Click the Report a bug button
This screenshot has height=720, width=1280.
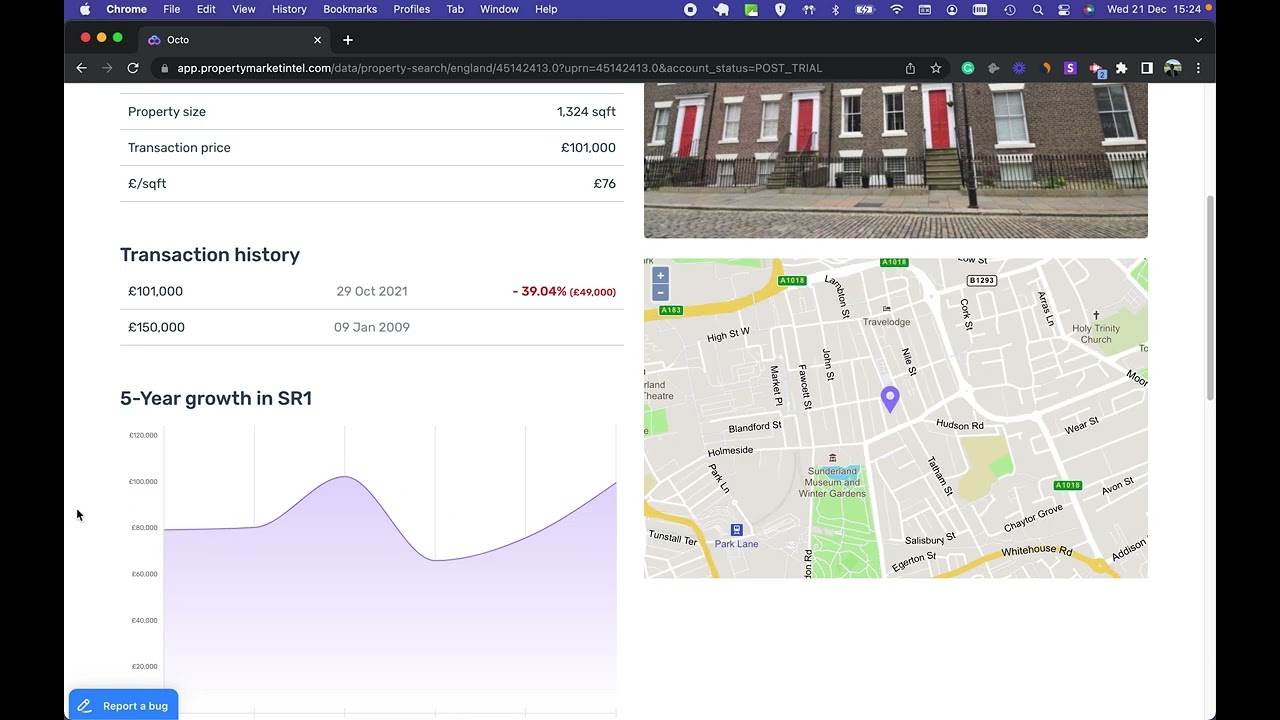124,705
